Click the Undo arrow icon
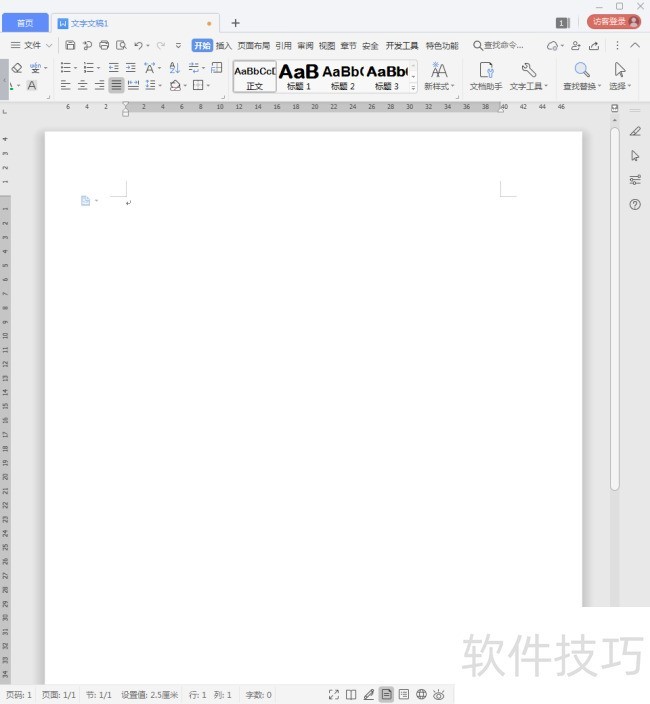The height and width of the screenshot is (704, 650). [x=139, y=45]
